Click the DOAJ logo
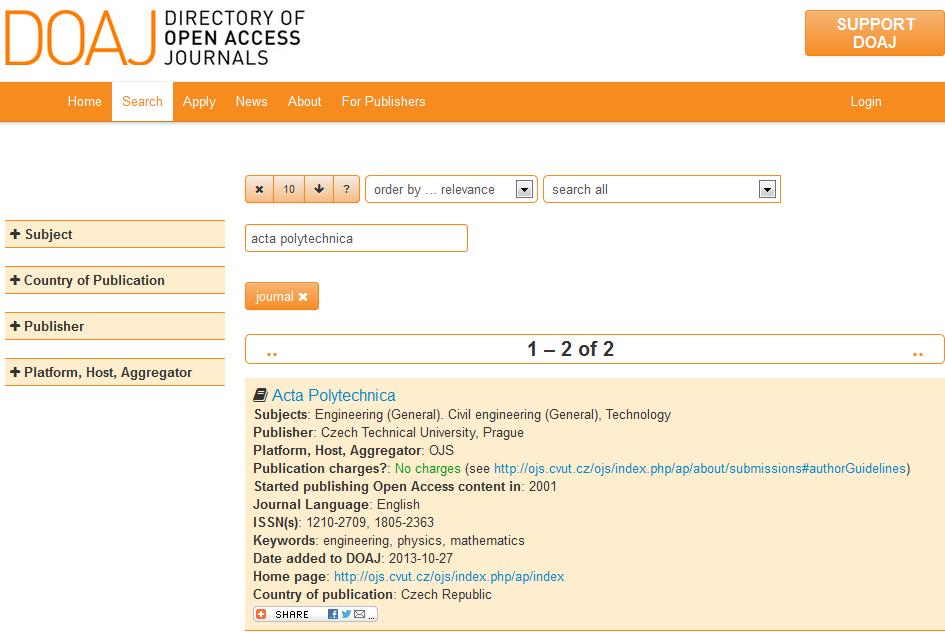Screen dimensions: 945x632 [x=154, y=37]
